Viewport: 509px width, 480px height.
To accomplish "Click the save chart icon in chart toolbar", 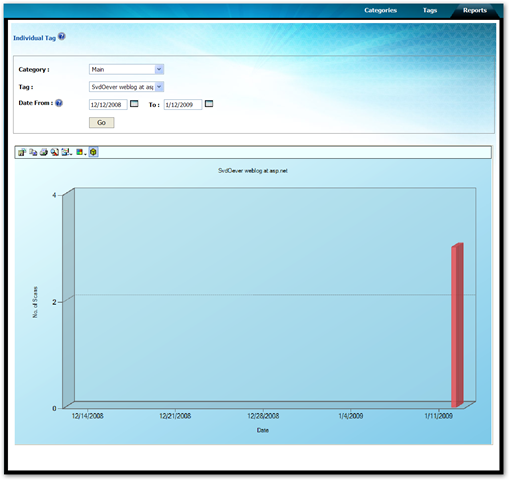I will click(22, 152).
